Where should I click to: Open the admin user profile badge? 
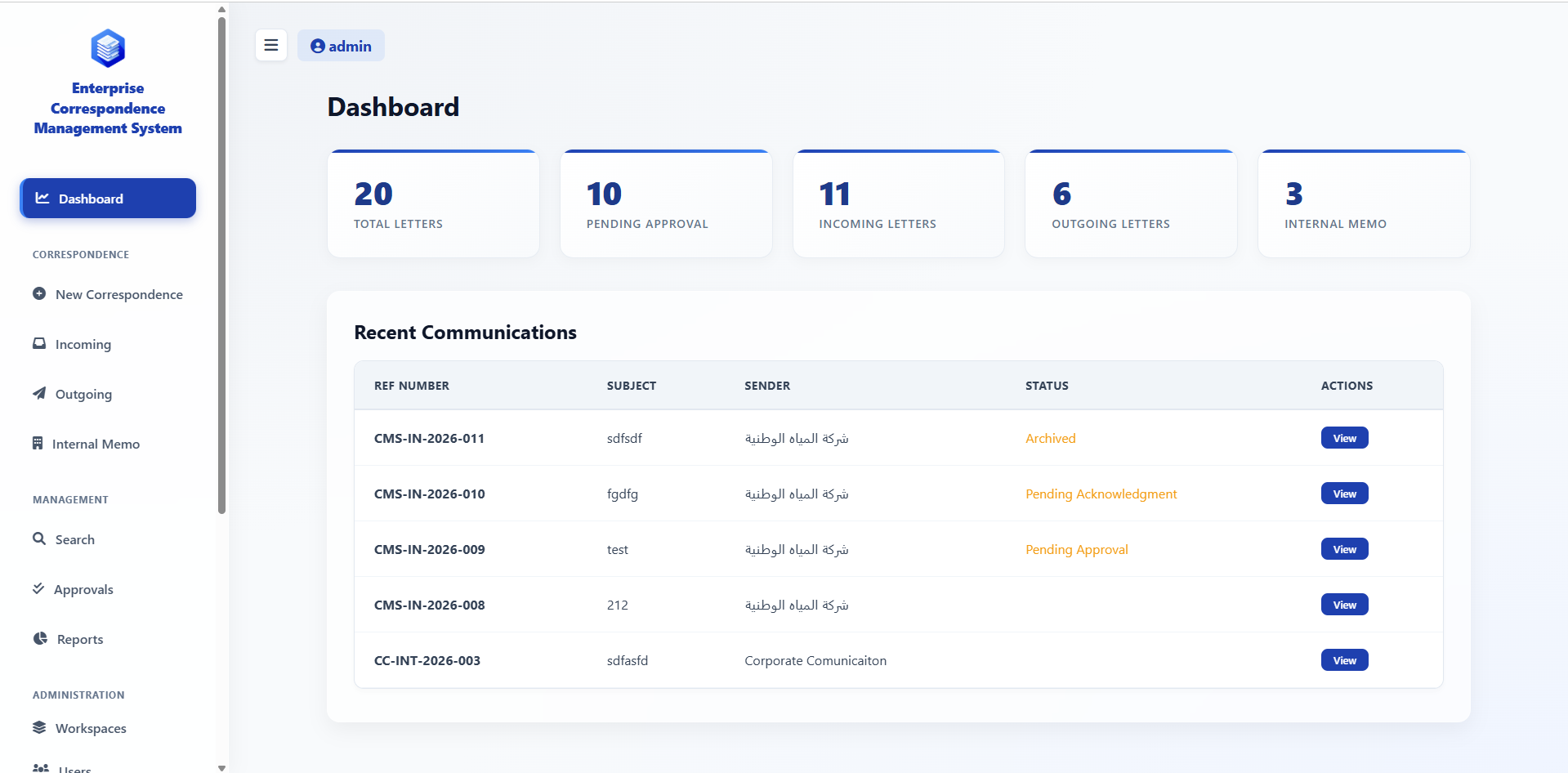pyautogui.click(x=341, y=45)
